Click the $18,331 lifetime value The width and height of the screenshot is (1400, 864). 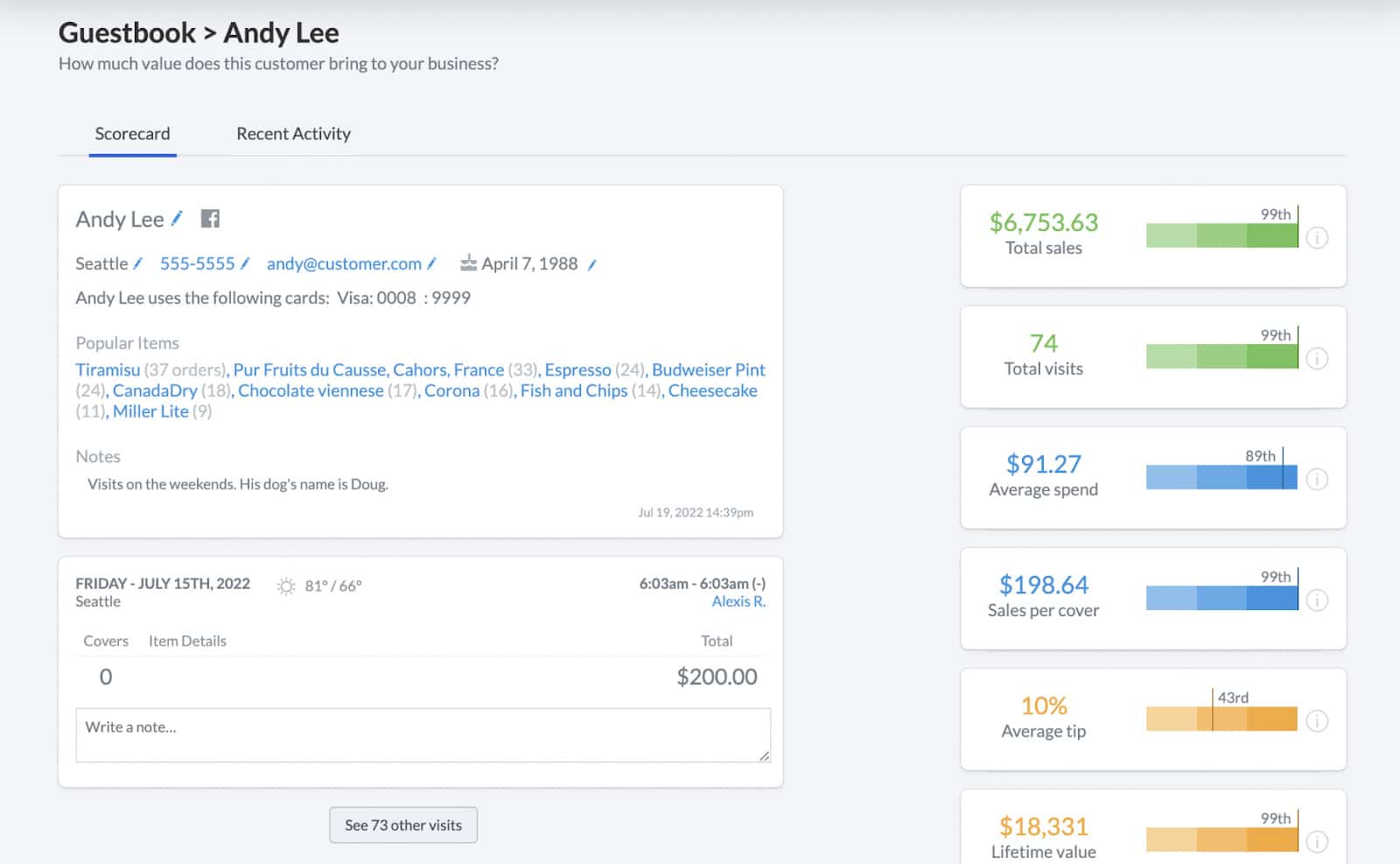click(1044, 826)
